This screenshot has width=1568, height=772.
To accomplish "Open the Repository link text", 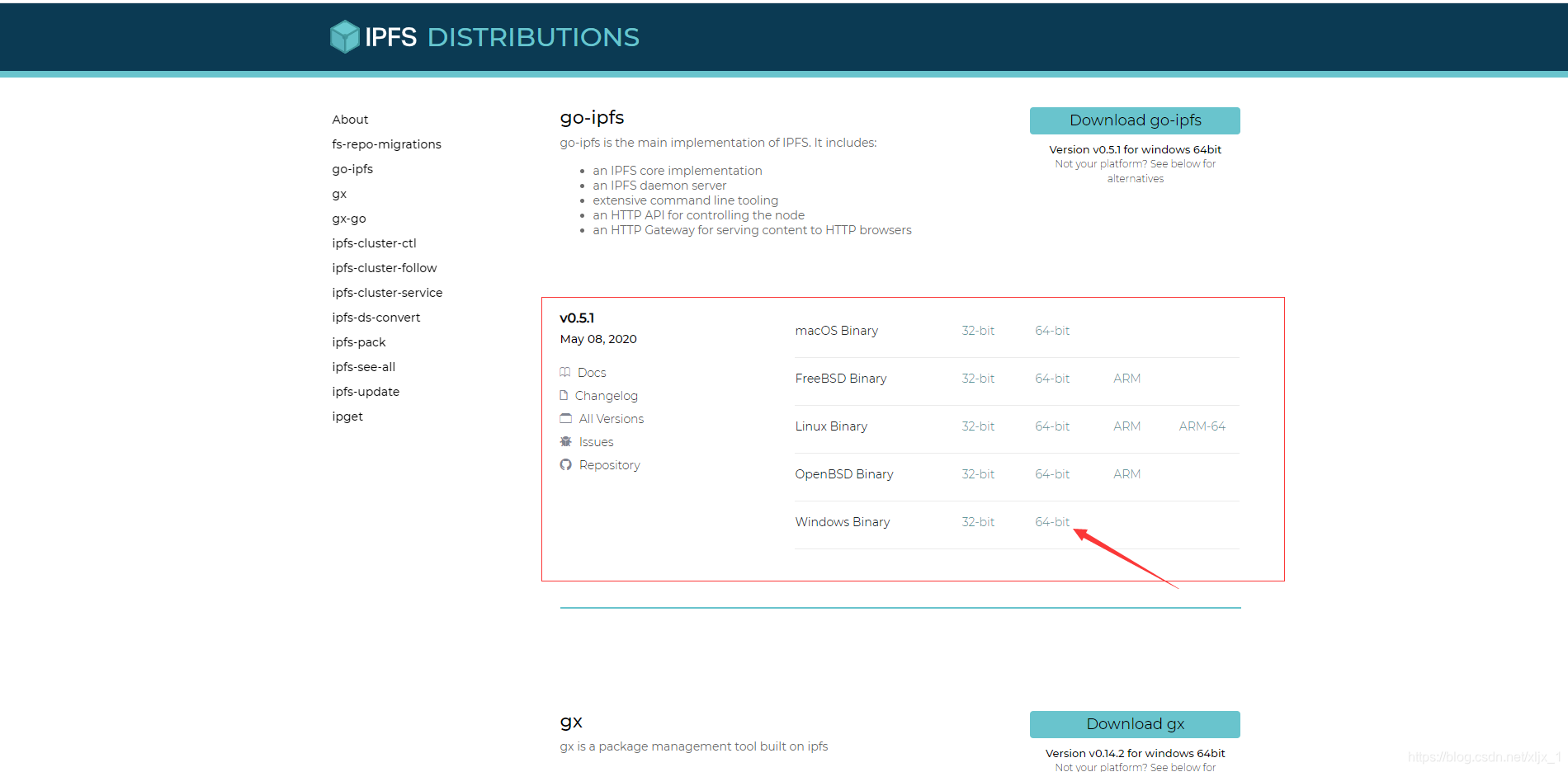I will [x=610, y=465].
